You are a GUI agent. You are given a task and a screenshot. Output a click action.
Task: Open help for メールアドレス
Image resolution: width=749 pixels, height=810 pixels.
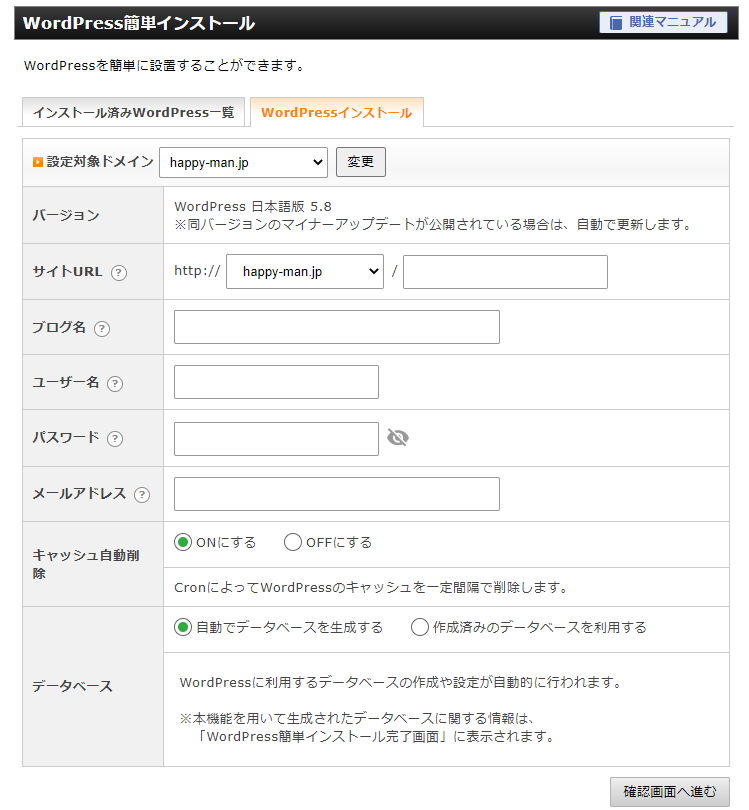click(x=142, y=495)
